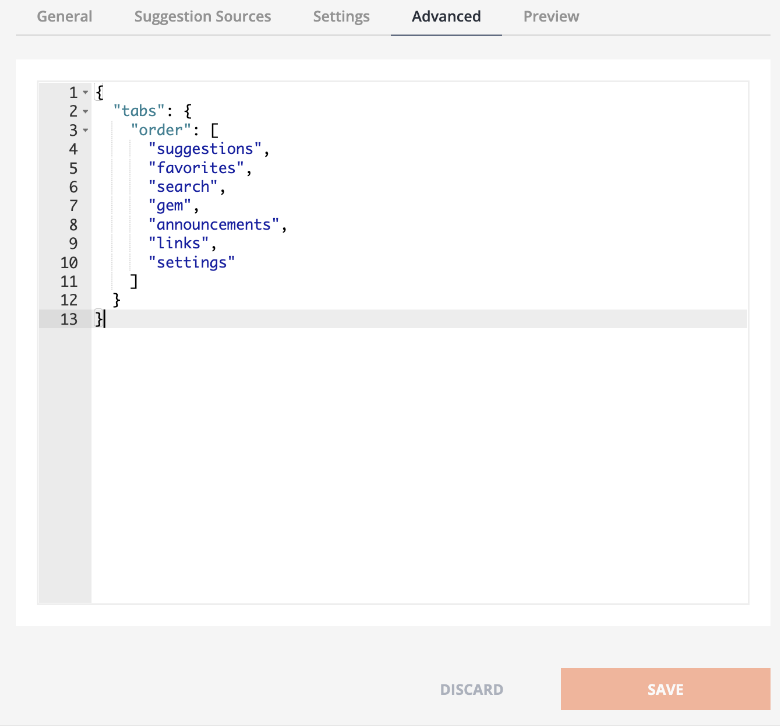
Task: Switch to the General tab
Action: (x=65, y=16)
